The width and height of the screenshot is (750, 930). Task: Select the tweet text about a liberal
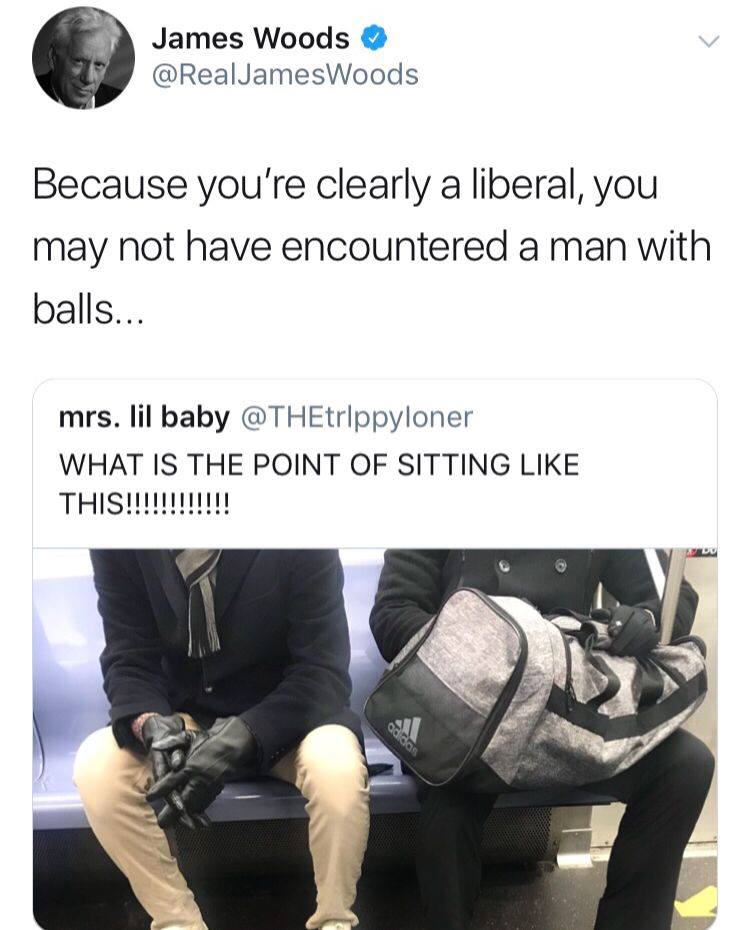point(372,246)
